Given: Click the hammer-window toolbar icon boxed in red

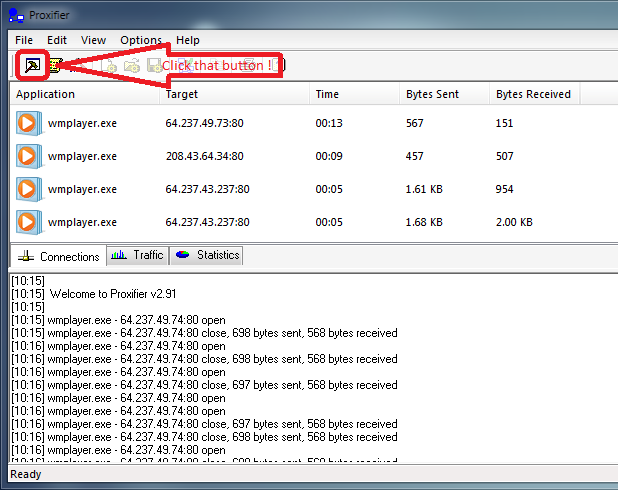Looking at the screenshot, I should (x=32, y=65).
